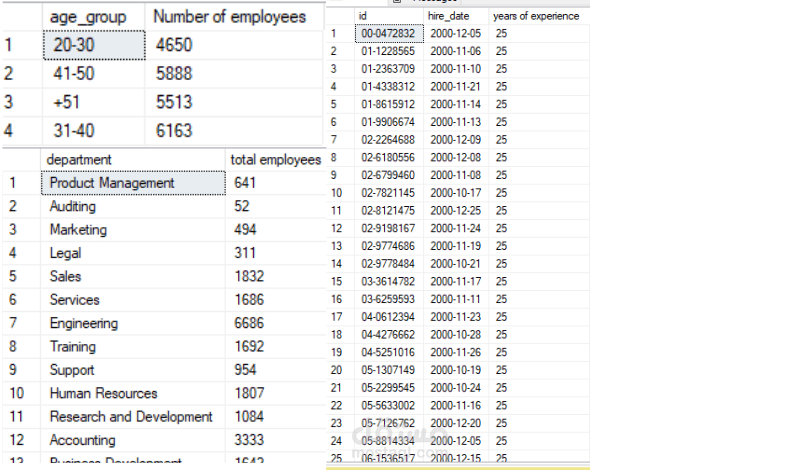Click the years of experience column header
This screenshot has width=800, height=470.
(x=539, y=16)
